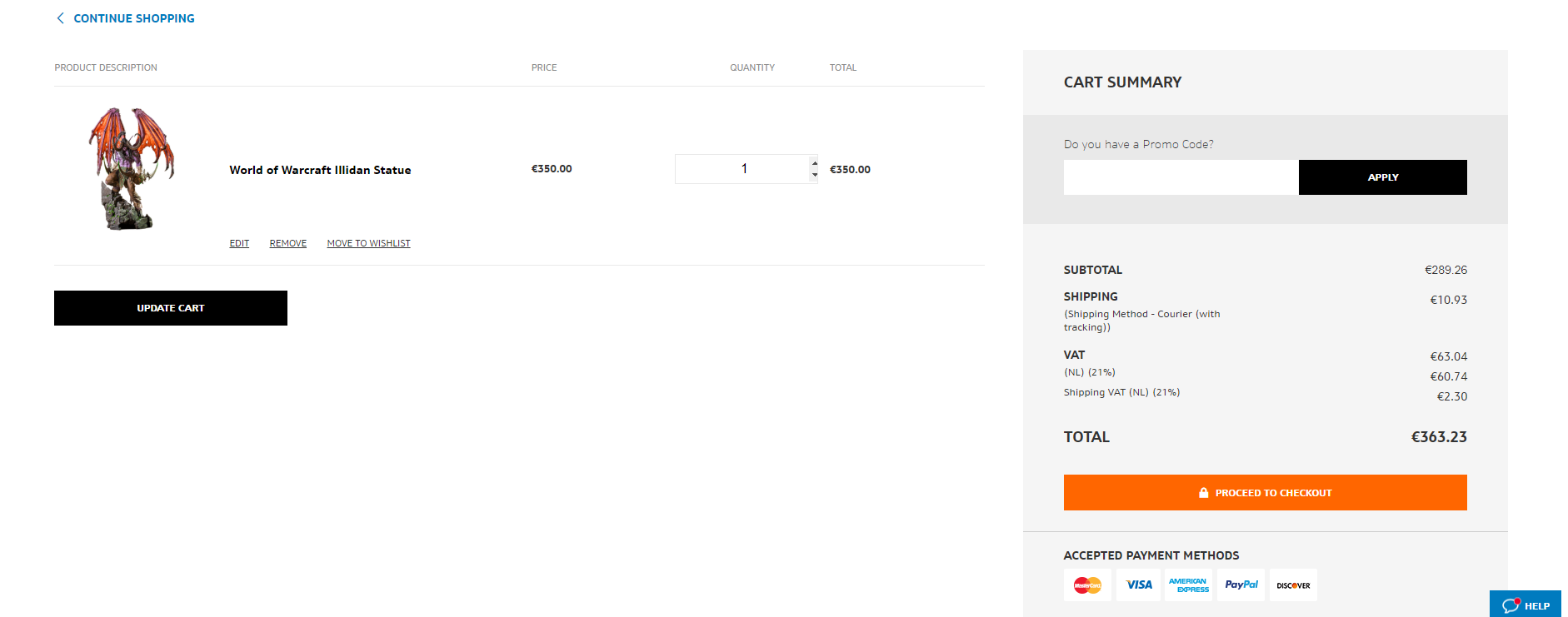
Task: Click the €350.00 item price
Action: point(552,169)
